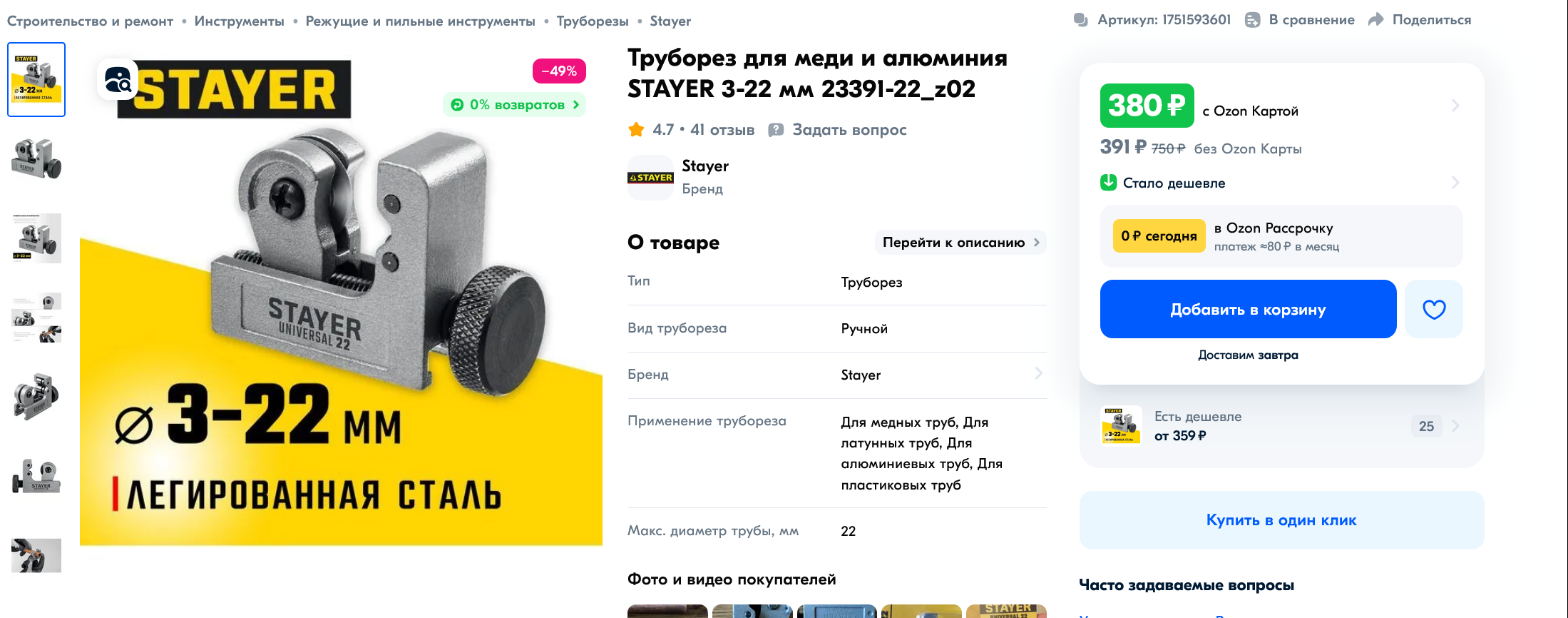Click Перейти к описанию button
1568x618 pixels.
[960, 243]
